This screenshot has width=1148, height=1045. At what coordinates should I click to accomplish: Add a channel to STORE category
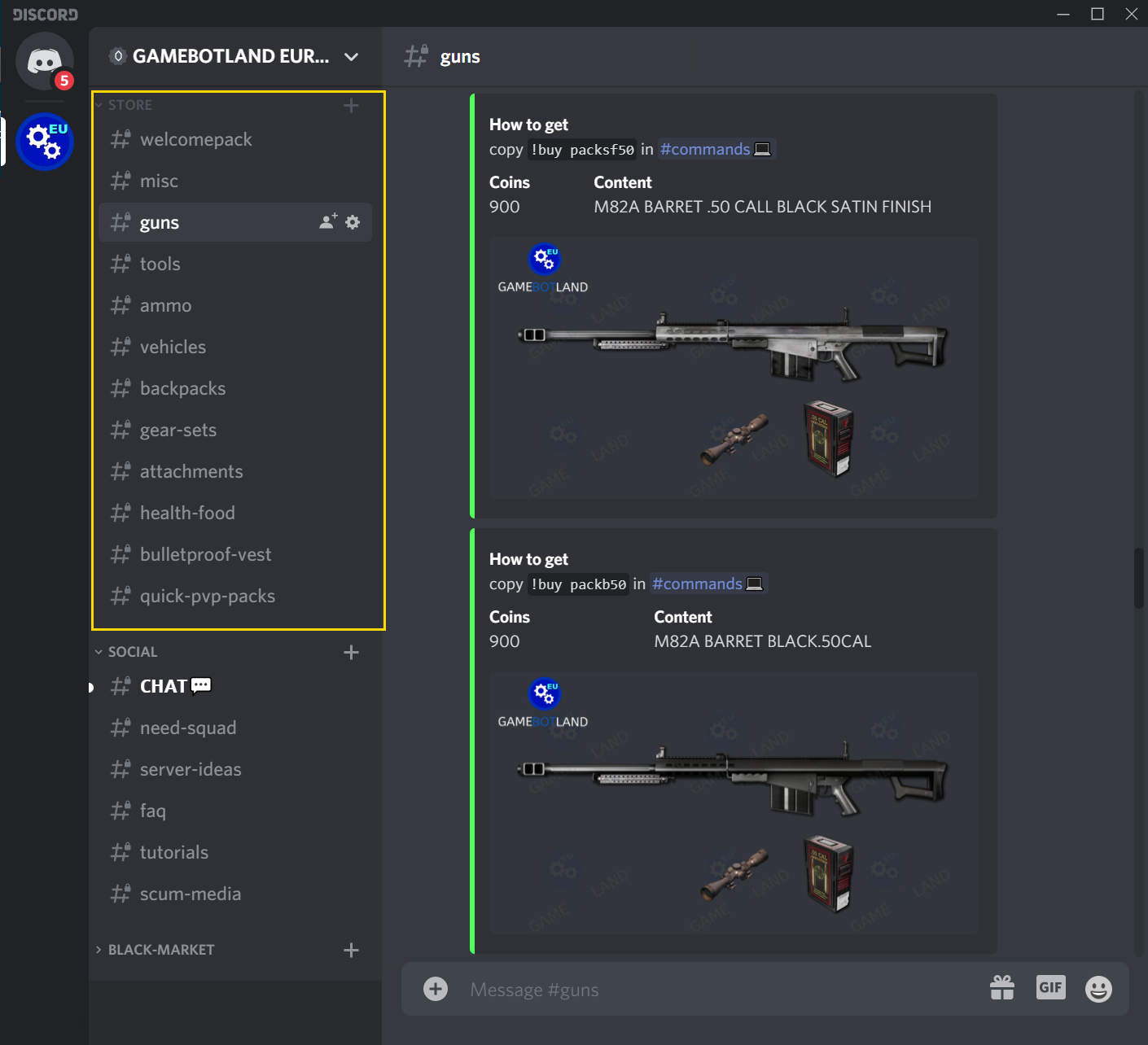351,105
